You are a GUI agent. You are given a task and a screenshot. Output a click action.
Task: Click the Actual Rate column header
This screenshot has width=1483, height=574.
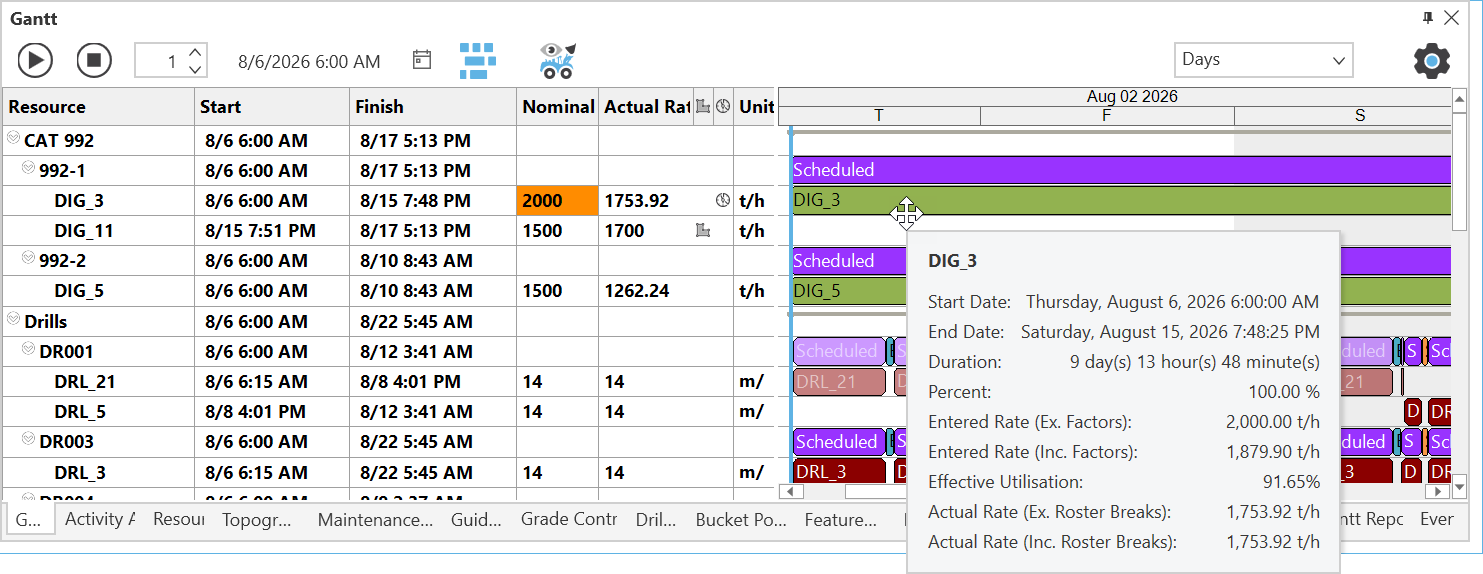[646, 107]
